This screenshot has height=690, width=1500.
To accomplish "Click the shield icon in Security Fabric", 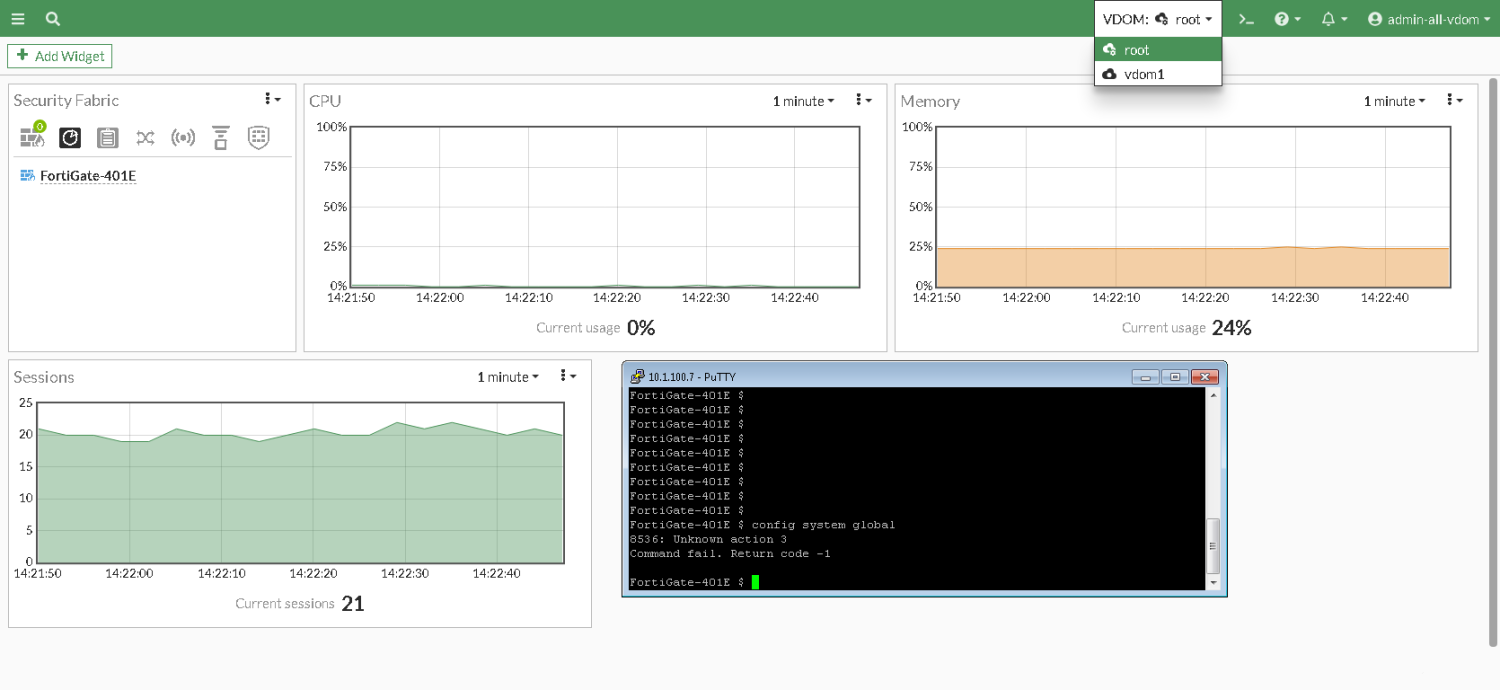I will pyautogui.click(x=258, y=138).
